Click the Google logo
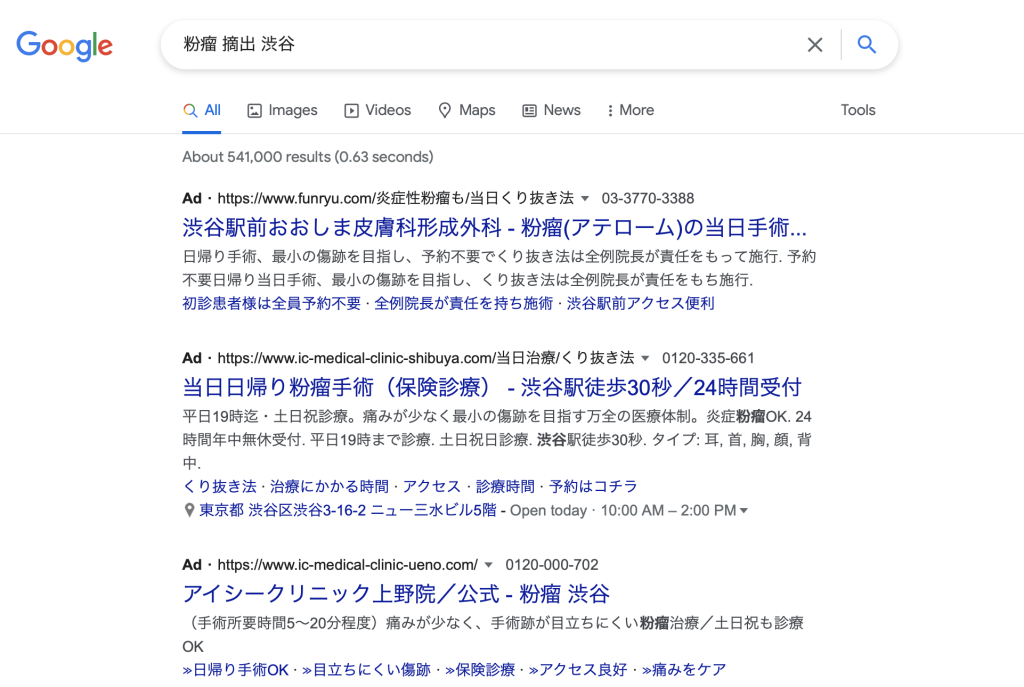The height and width of the screenshot is (687, 1024). pos(64,46)
